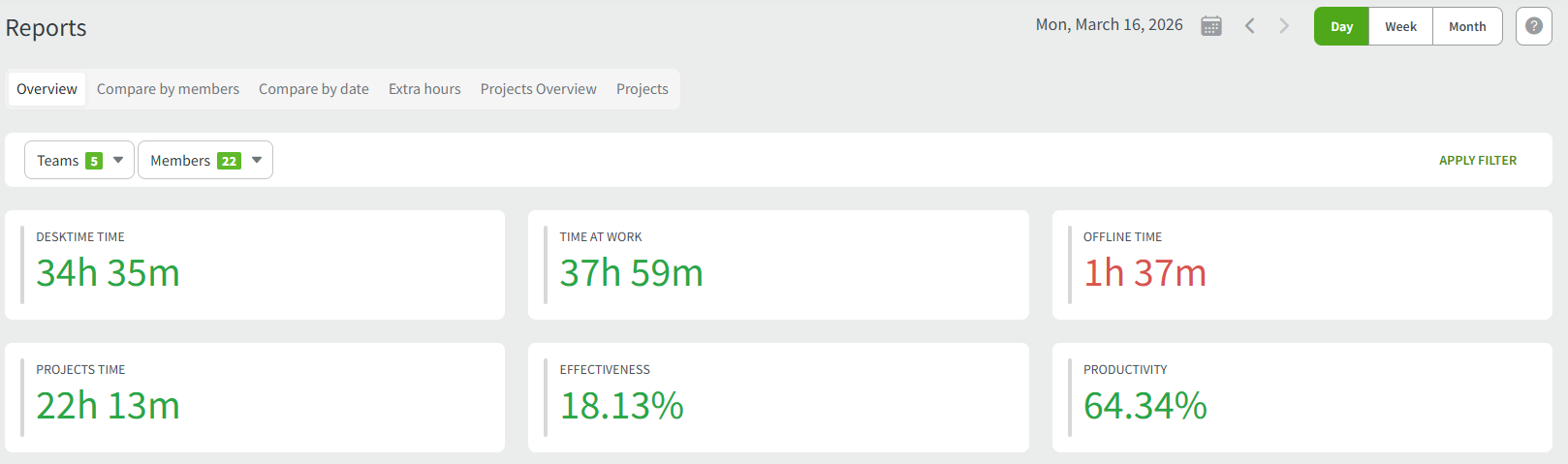Click the DeskTime Time card
Screen dimensions: 1568x464
254,264
